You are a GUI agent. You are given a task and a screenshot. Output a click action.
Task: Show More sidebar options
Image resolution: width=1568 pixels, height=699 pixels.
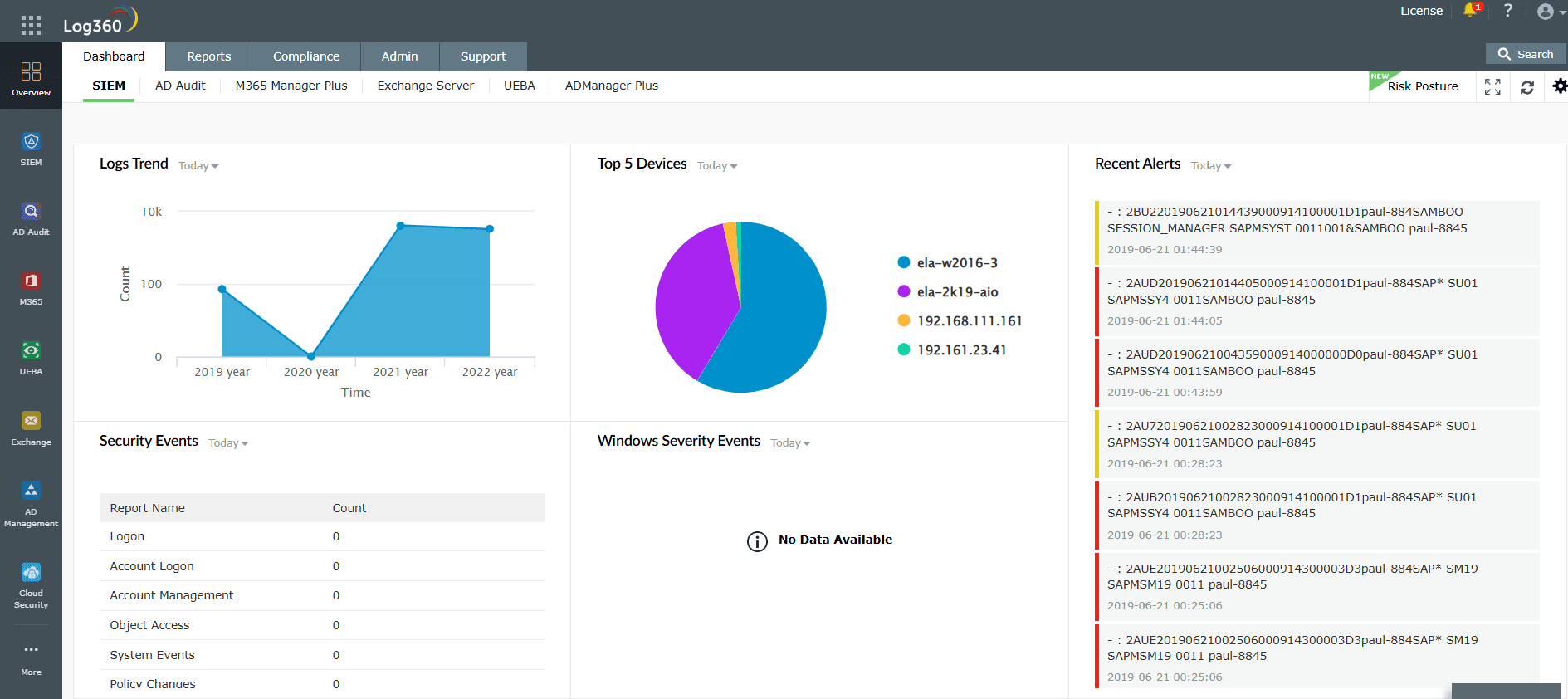coord(31,660)
